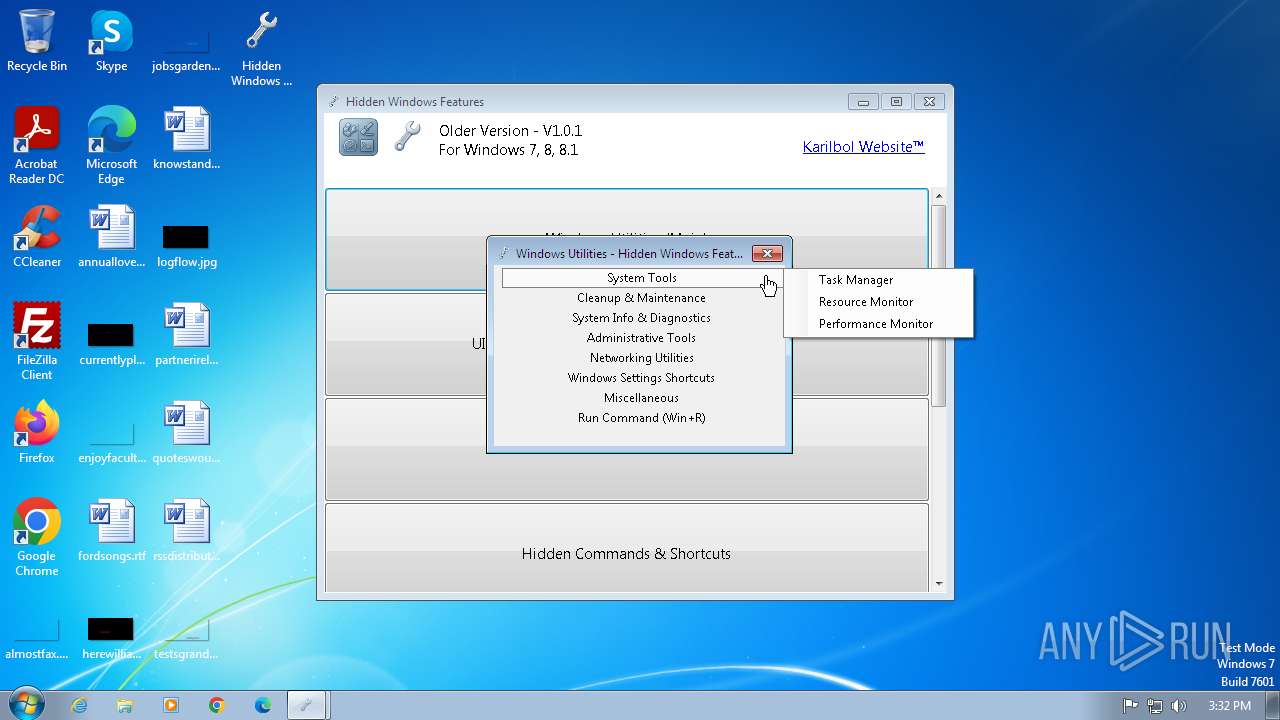Select the rssdistribut document icon
Screen dimensions: 1280x720
[x=186, y=531]
